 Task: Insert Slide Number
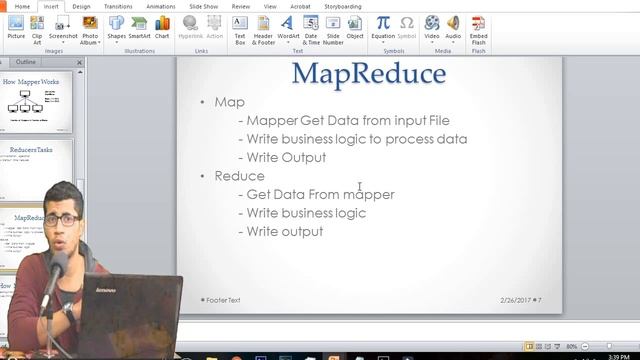tap(333, 30)
